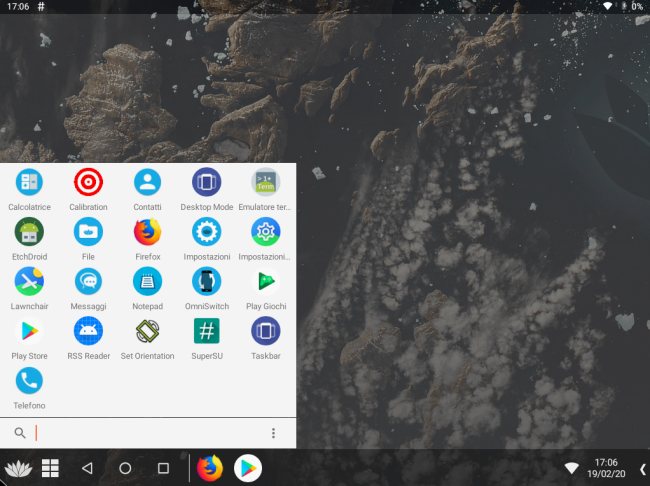Viewport: 650px width, 486px height.
Task: Open the Taskbar app
Action: 266,331
